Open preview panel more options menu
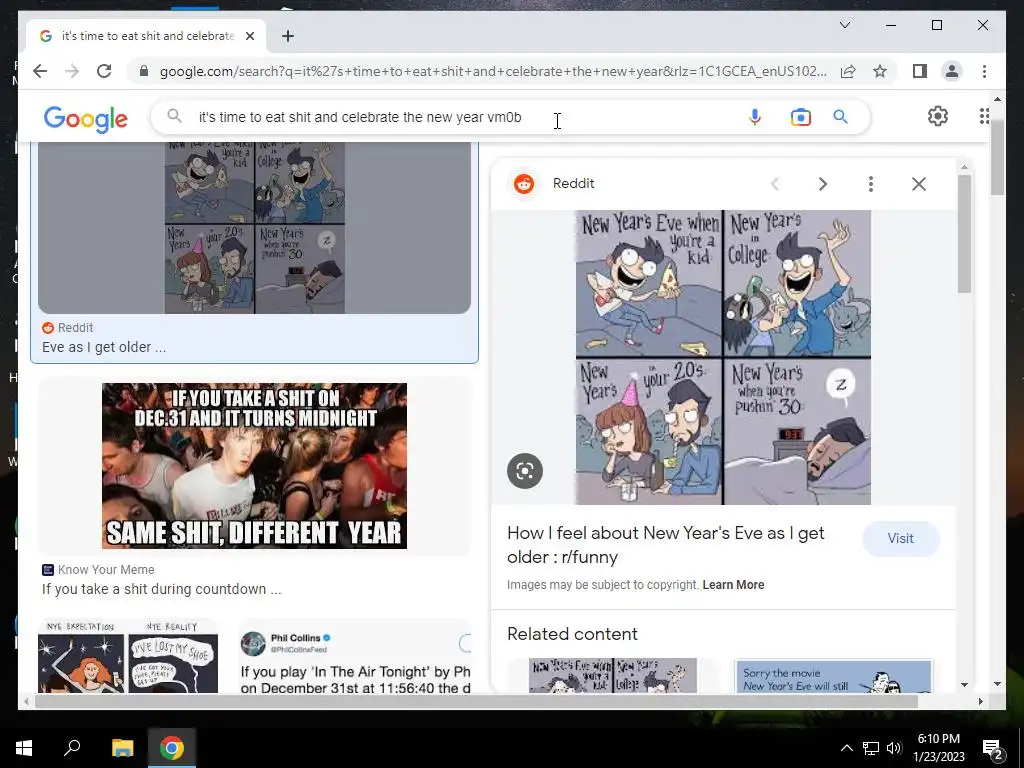 pyautogui.click(x=871, y=184)
